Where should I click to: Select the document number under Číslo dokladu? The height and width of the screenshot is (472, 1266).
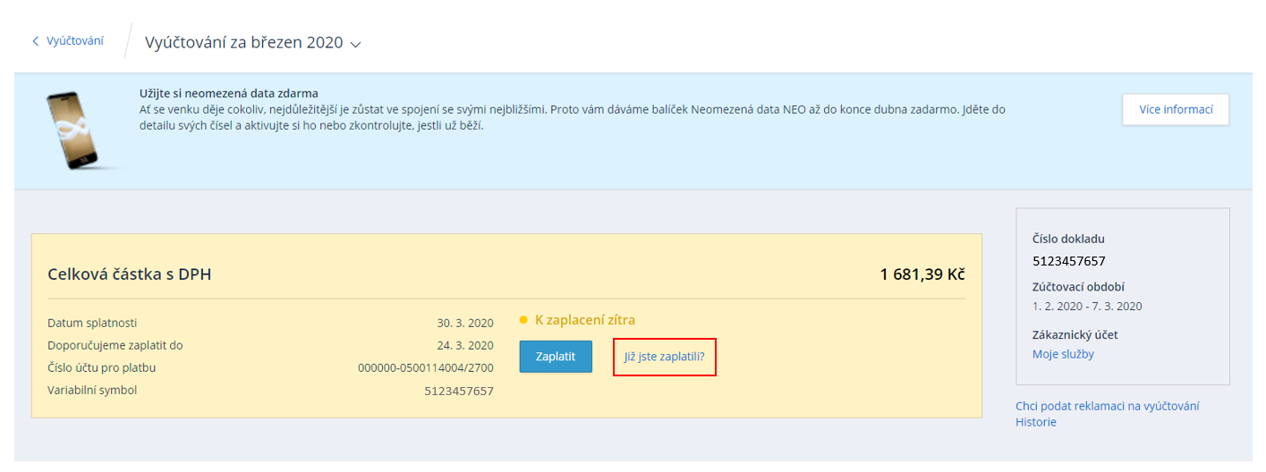tap(1068, 261)
